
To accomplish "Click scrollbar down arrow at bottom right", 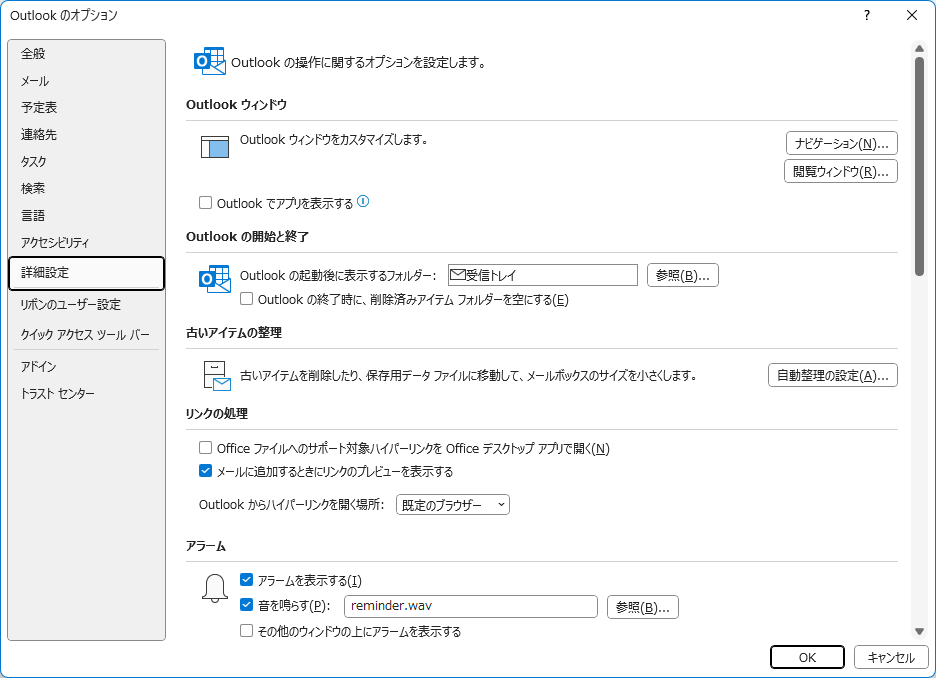I will [x=918, y=631].
